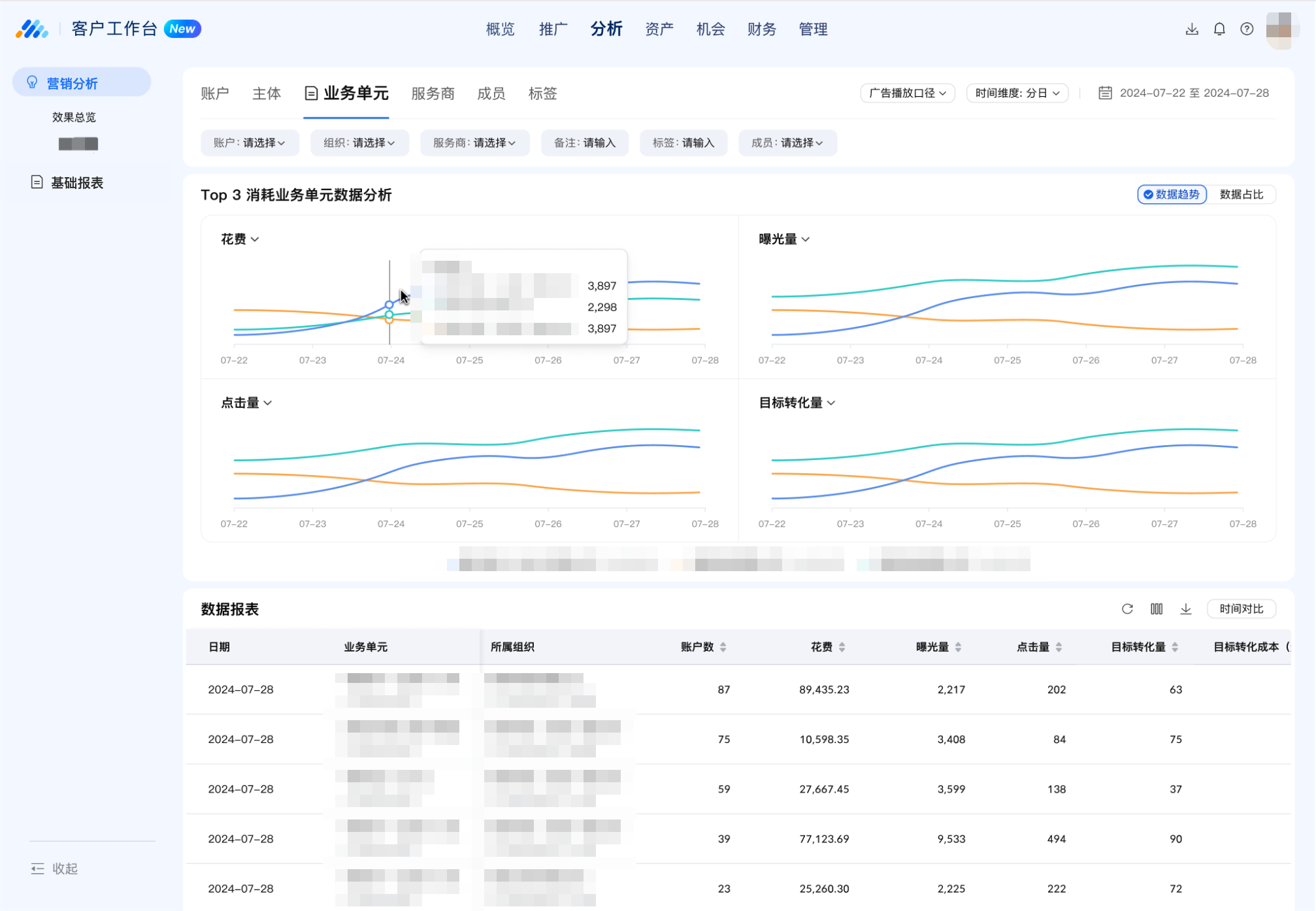Download the 数据报表 table data
The image size is (1316, 911).
click(x=1186, y=608)
